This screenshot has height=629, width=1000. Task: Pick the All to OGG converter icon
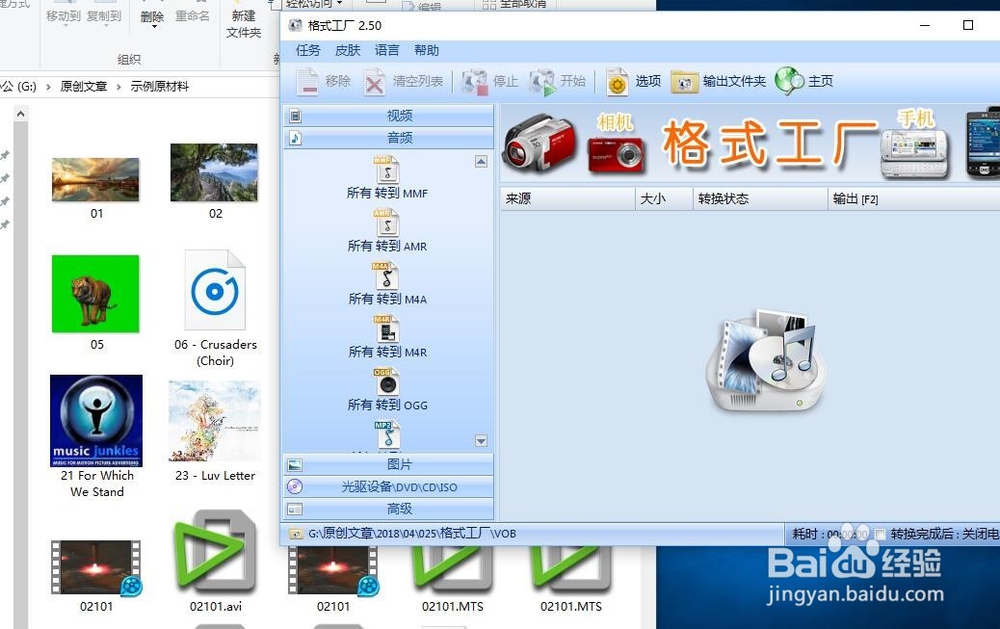386,381
